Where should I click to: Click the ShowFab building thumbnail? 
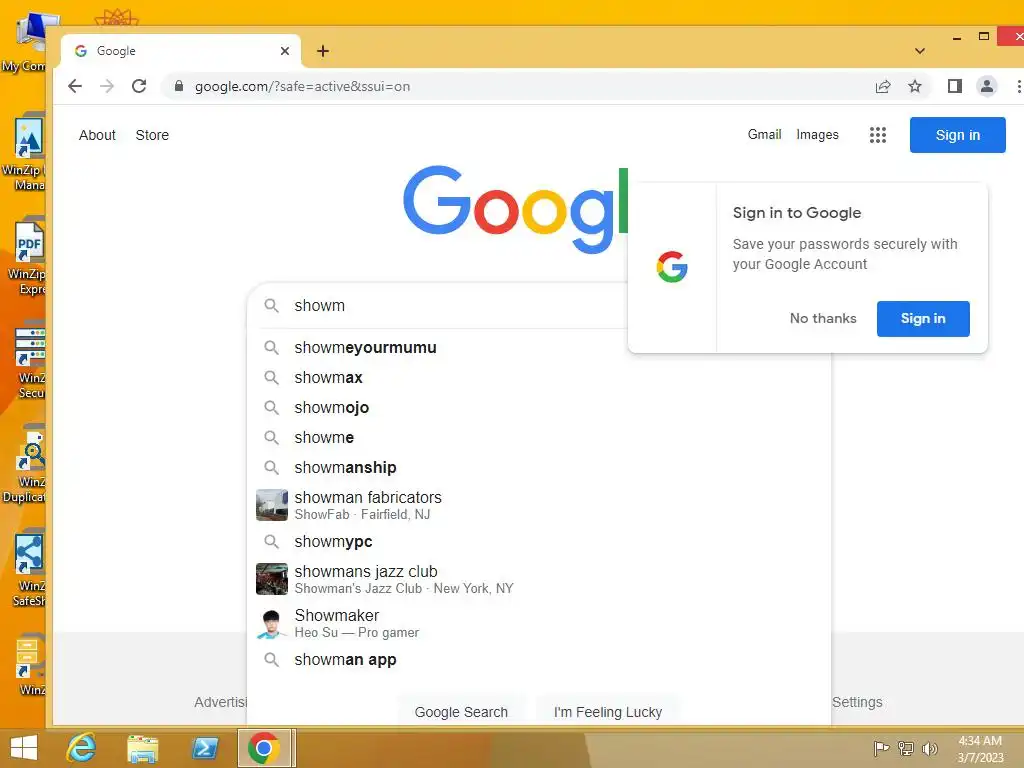[272, 505]
